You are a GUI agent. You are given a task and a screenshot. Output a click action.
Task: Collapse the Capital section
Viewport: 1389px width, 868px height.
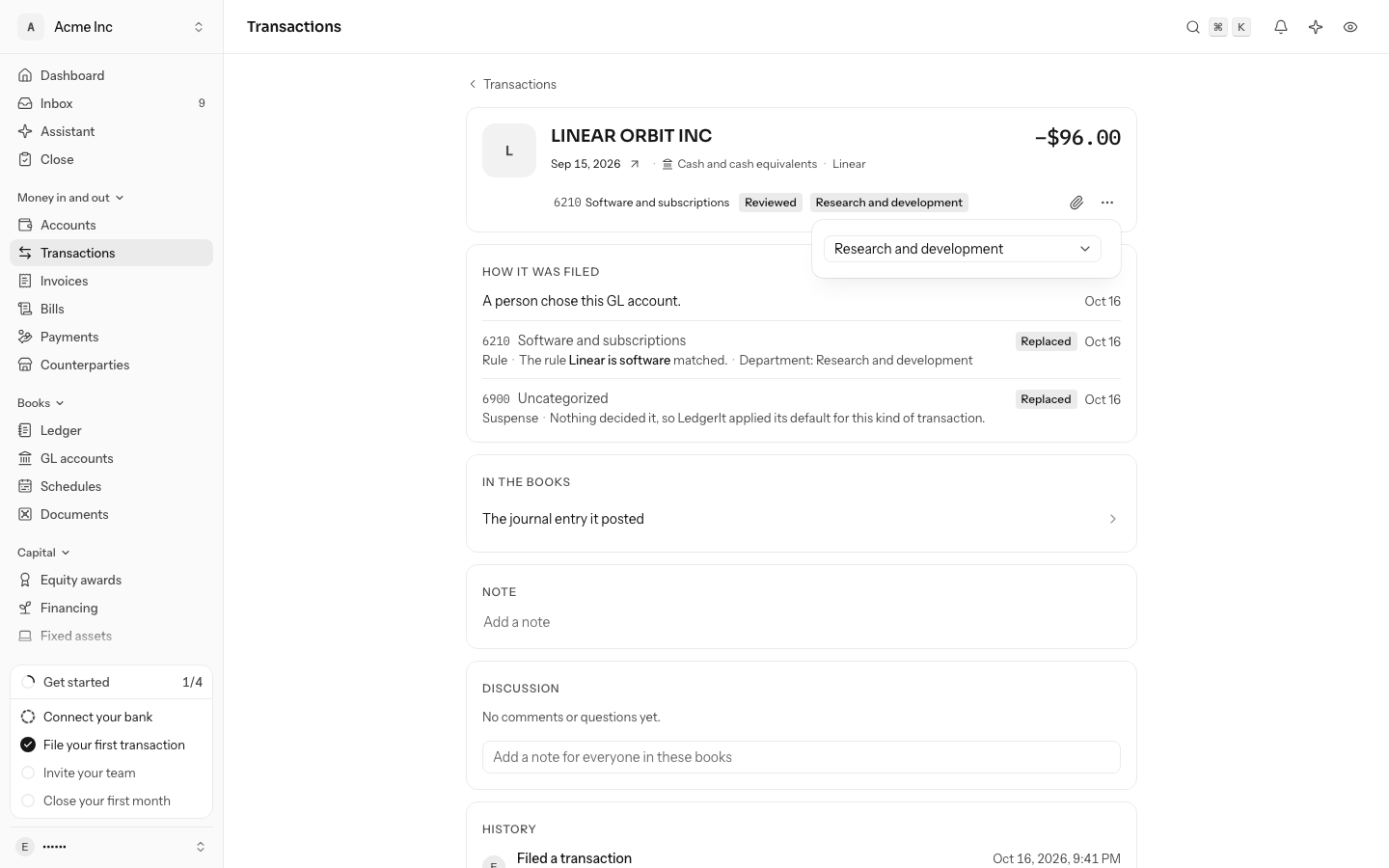point(43,553)
